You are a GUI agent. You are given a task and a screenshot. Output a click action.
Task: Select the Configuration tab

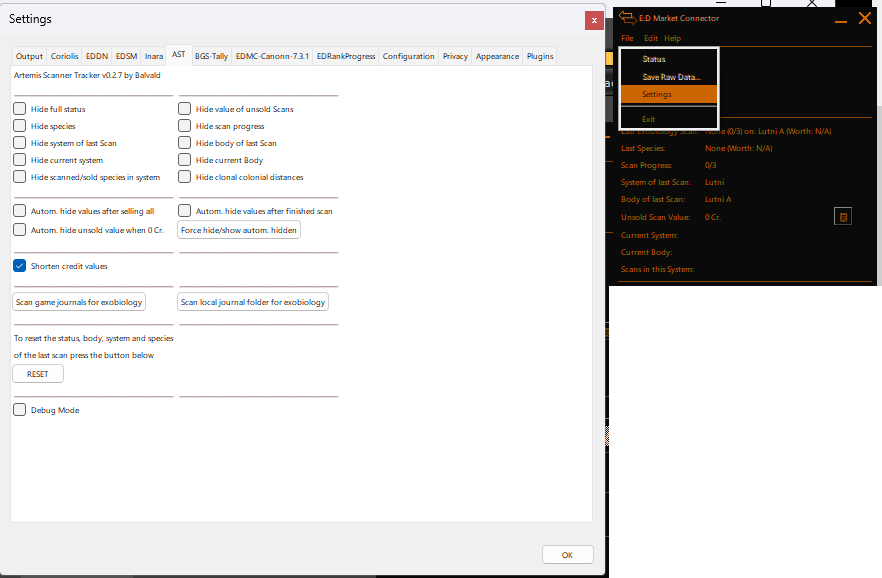pyautogui.click(x=408, y=56)
